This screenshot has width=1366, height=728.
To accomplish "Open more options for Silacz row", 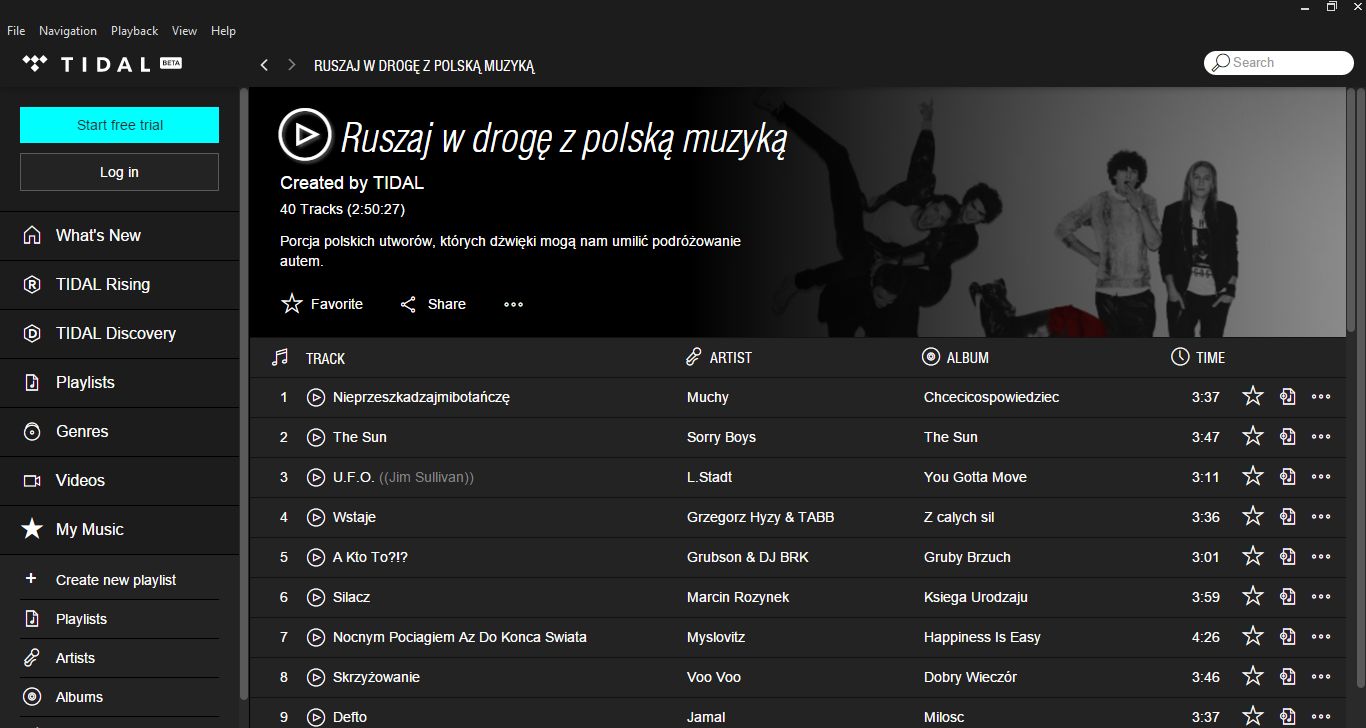I will pos(1321,597).
